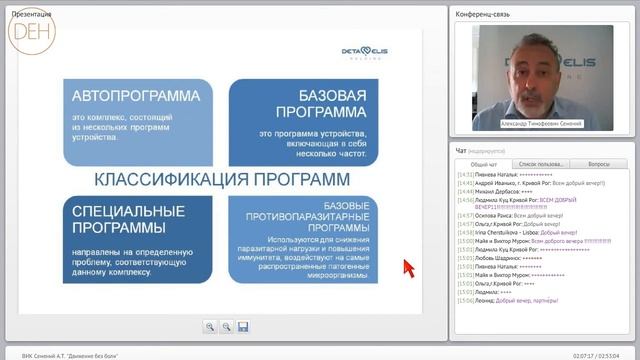640x360 pixels.
Task: Zoom in on the presentation slide
Action: (x=210, y=327)
